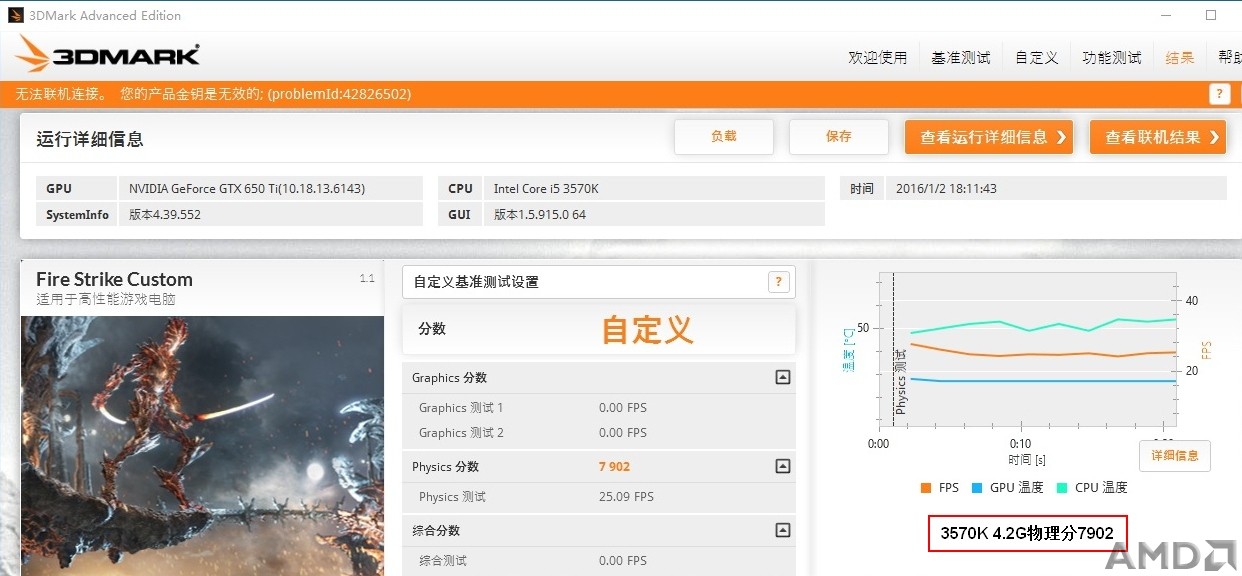Click the Physics 测试 25.09 FPS value
Screen dimensions: 1242x576
pyautogui.click(x=626, y=497)
